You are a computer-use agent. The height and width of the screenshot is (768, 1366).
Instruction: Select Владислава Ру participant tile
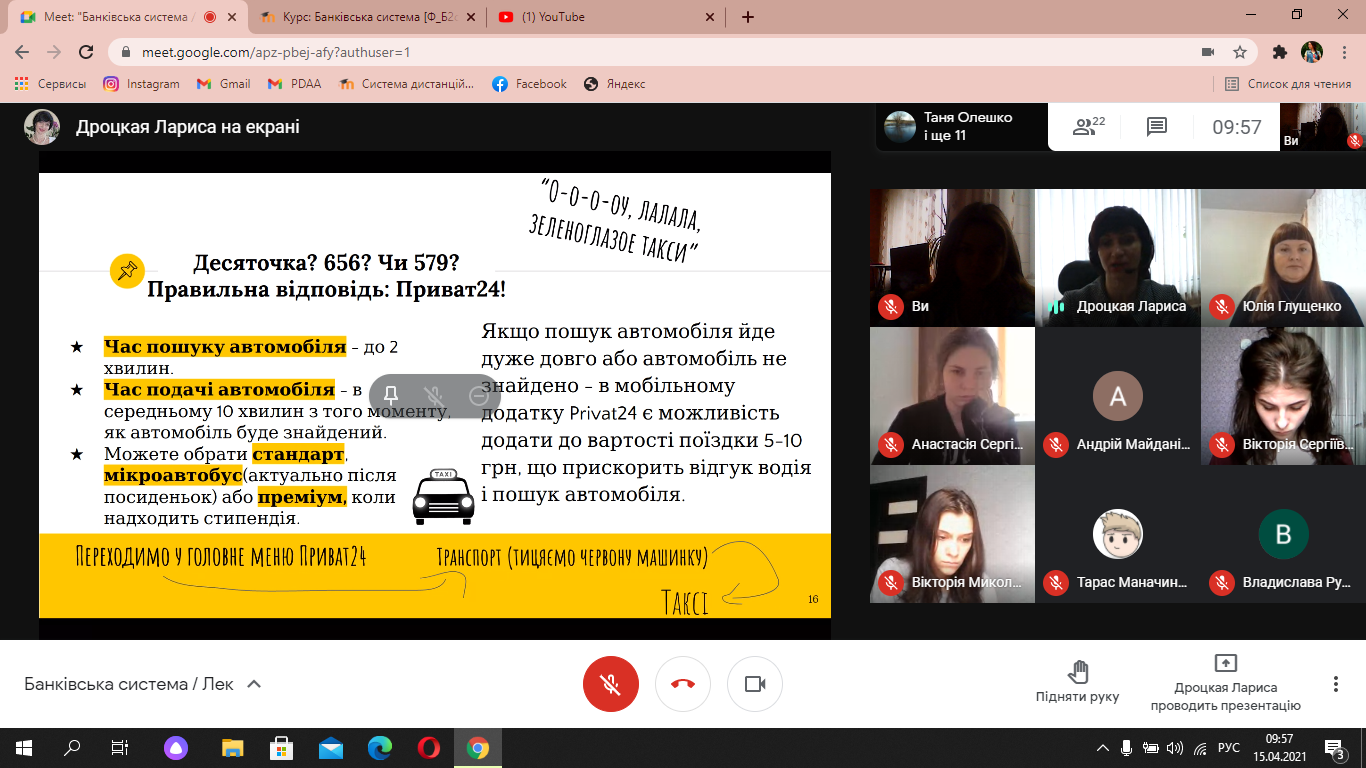(x=1283, y=534)
